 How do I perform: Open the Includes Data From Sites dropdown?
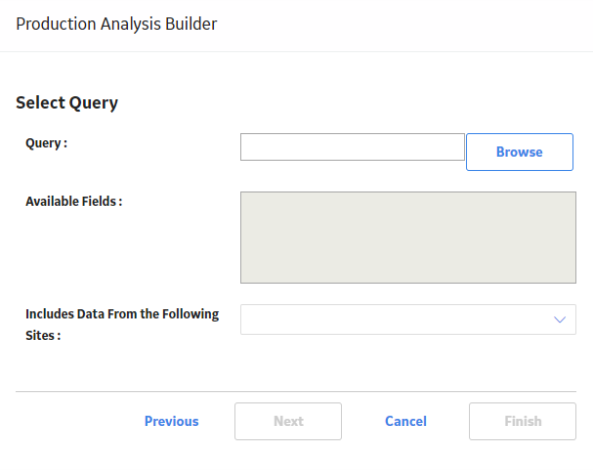point(408,320)
